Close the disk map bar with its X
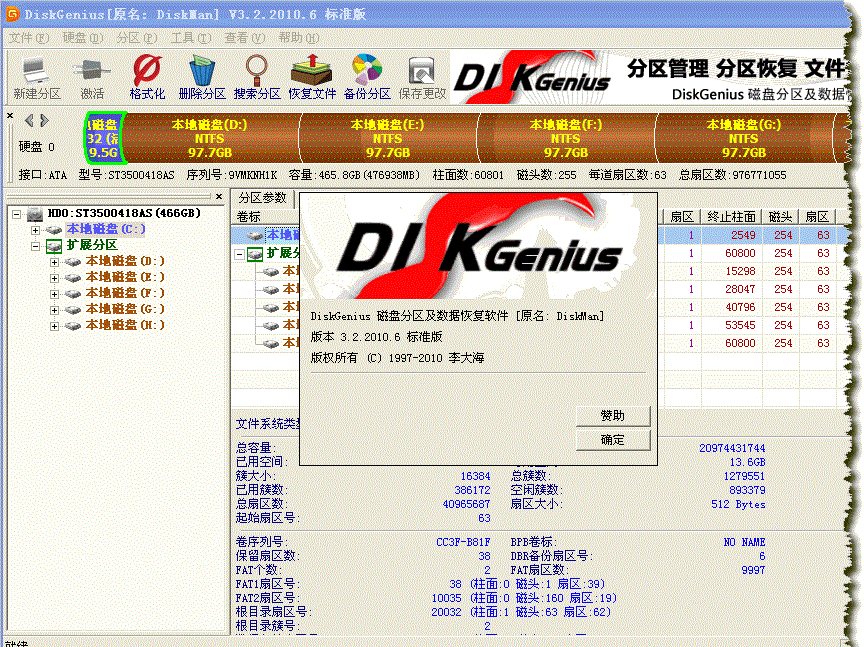The width and height of the screenshot is (864, 647). coord(10,115)
